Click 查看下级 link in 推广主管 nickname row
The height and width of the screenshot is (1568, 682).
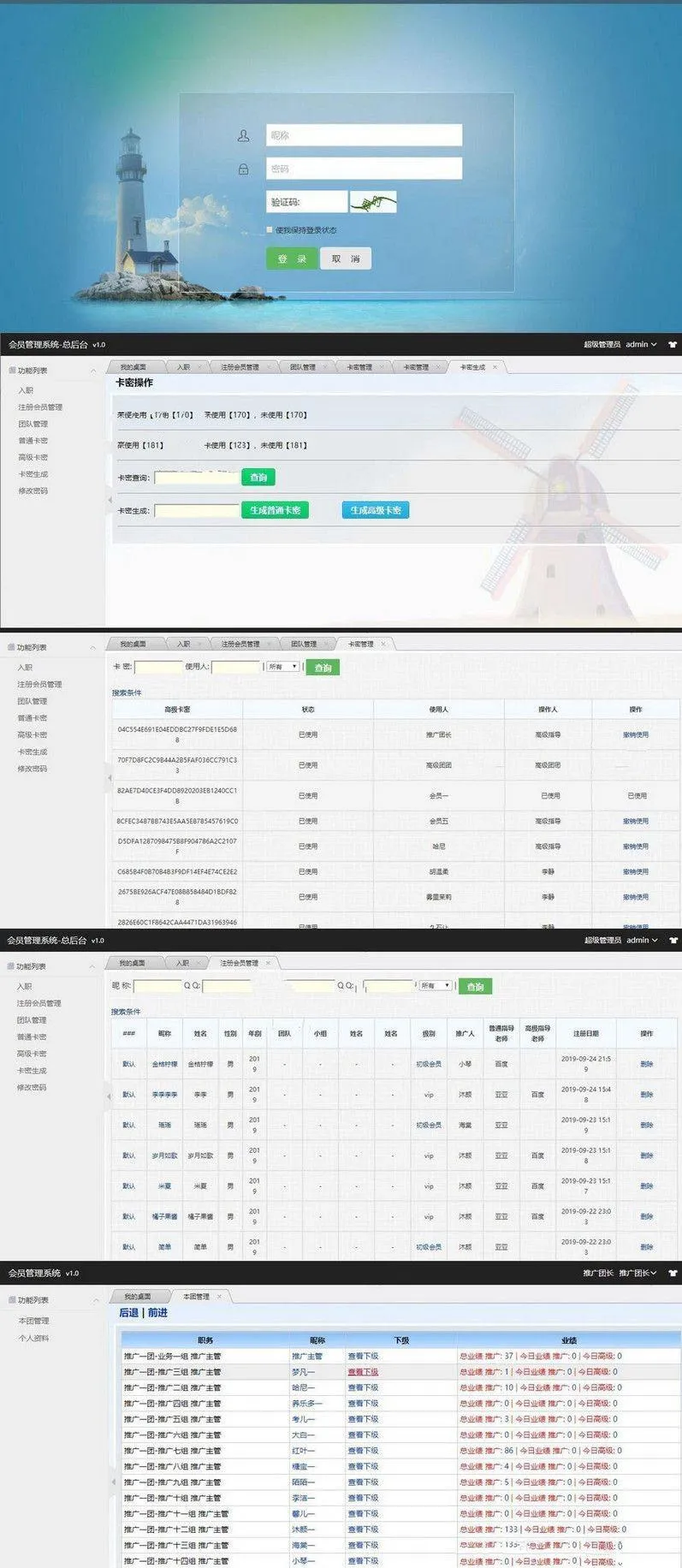click(x=363, y=1356)
